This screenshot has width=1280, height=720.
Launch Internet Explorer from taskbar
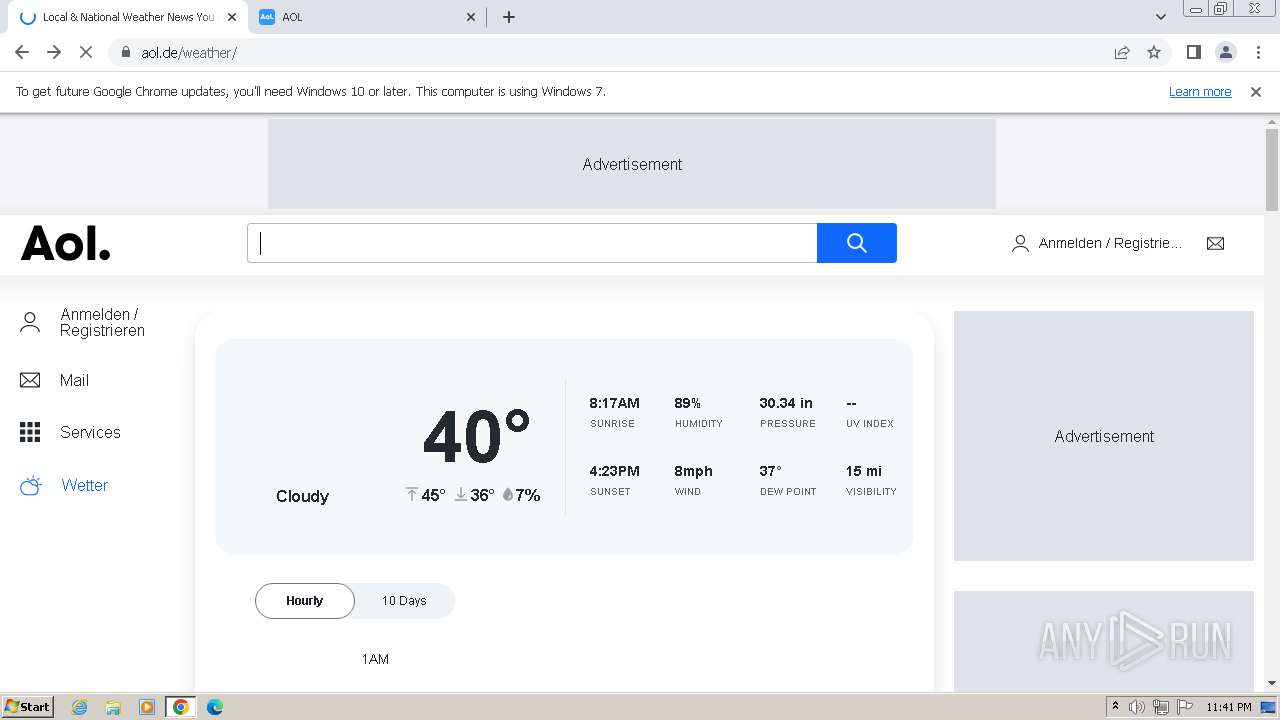(x=79, y=707)
